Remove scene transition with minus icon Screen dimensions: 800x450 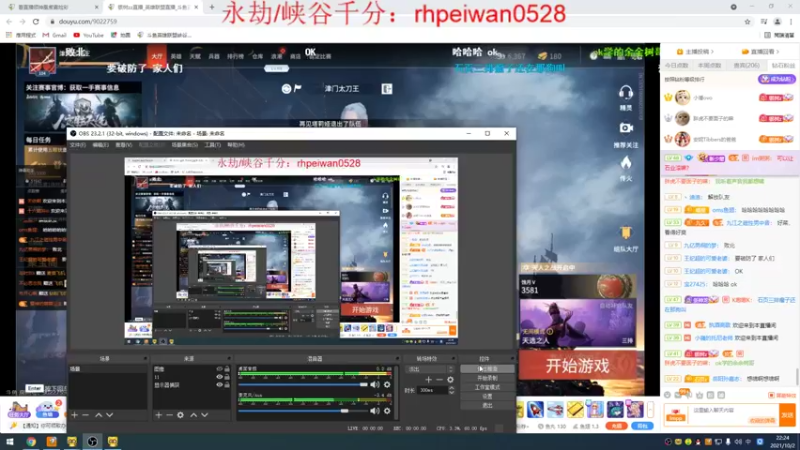439,380
